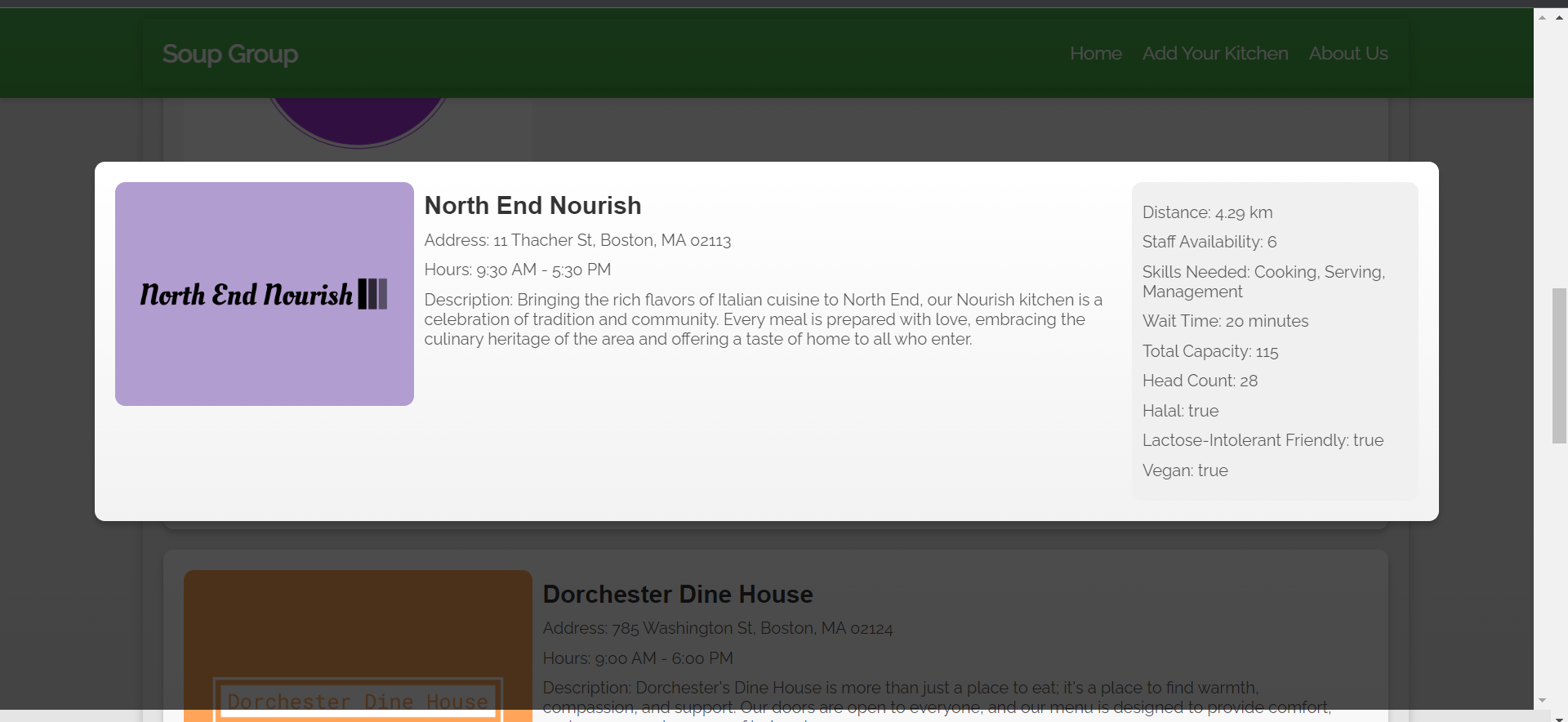1568x722 pixels.
Task: Click the scrollbar up arrow
Action: [1559, 17]
